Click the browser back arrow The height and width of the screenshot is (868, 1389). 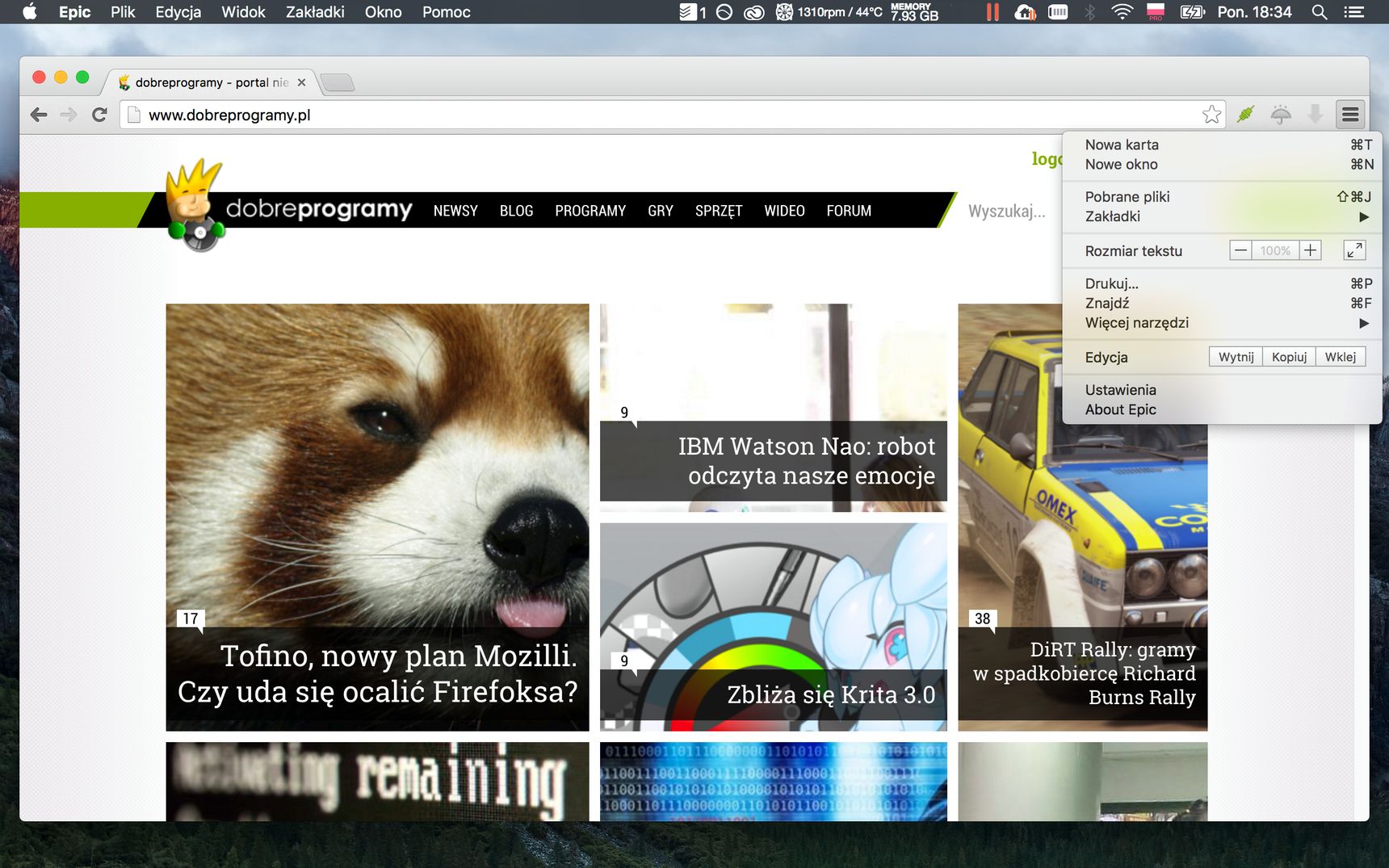click(39, 115)
